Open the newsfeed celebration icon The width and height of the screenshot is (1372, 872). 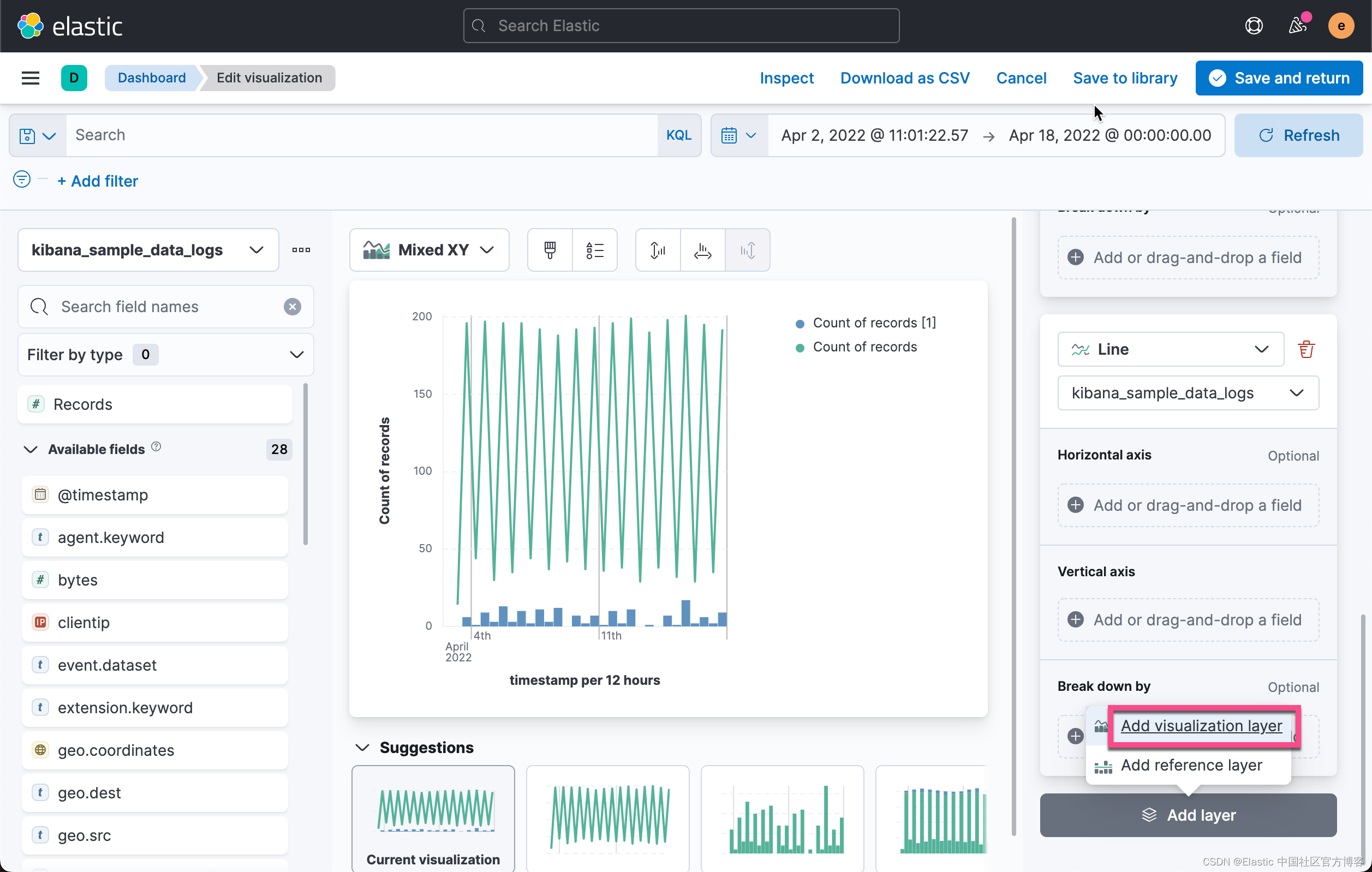[1297, 26]
